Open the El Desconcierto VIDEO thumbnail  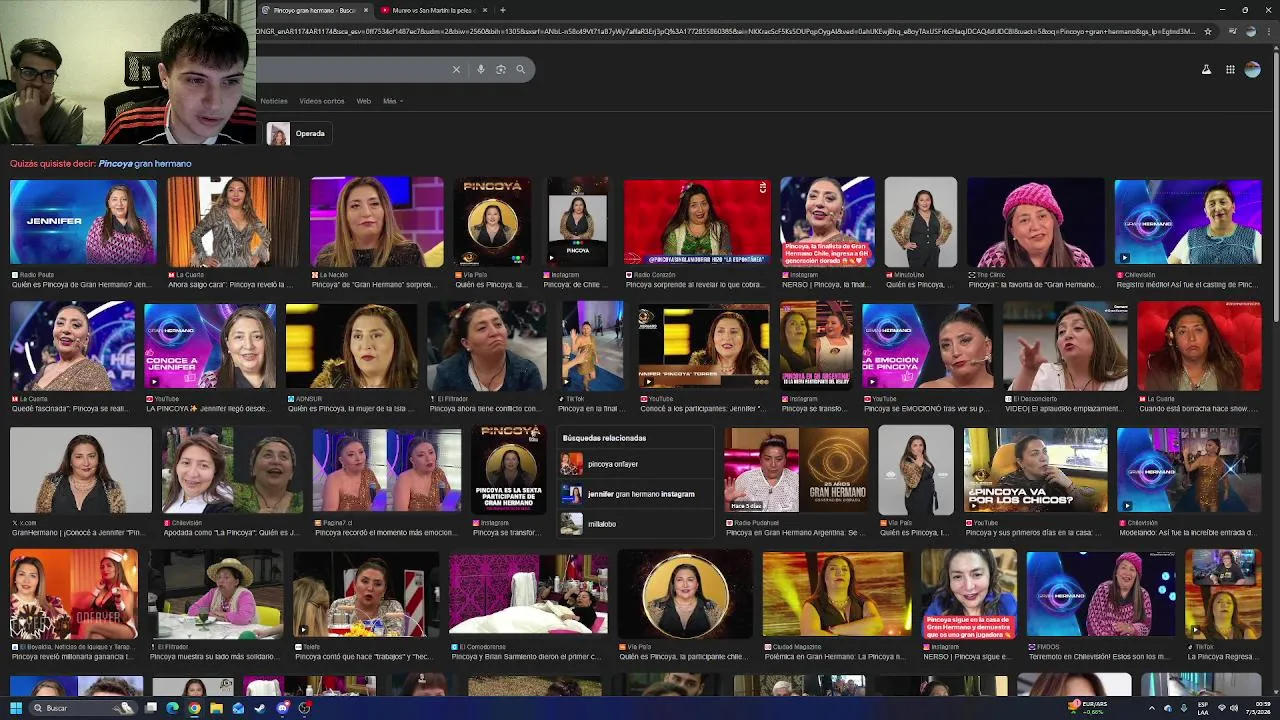point(1065,346)
